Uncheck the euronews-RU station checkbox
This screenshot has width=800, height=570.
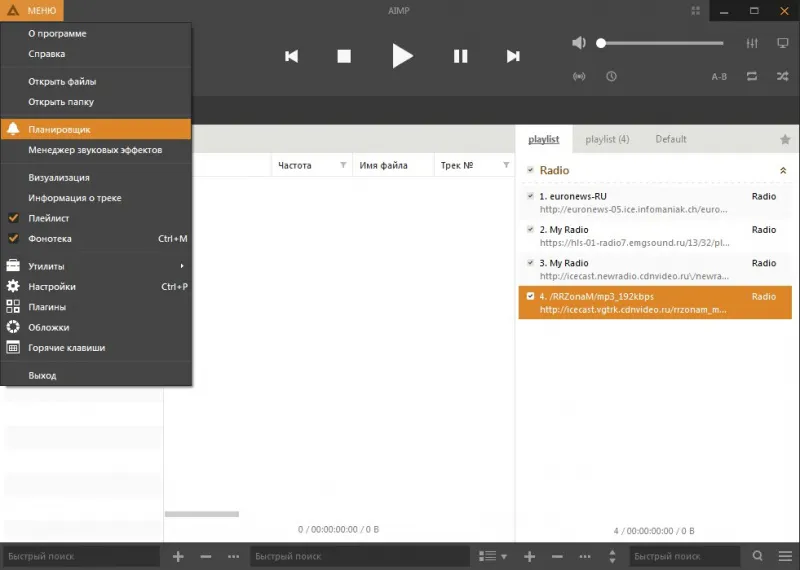pos(530,196)
